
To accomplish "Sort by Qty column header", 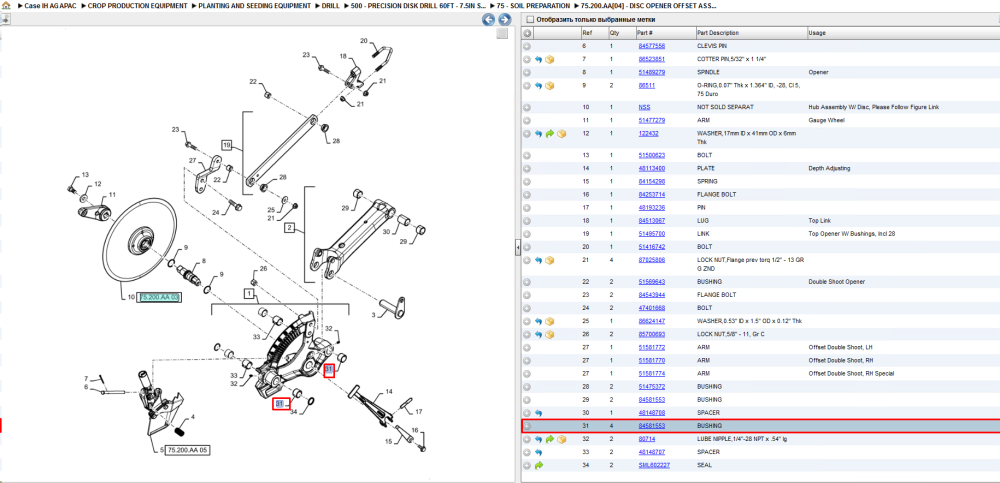I will [622, 33].
